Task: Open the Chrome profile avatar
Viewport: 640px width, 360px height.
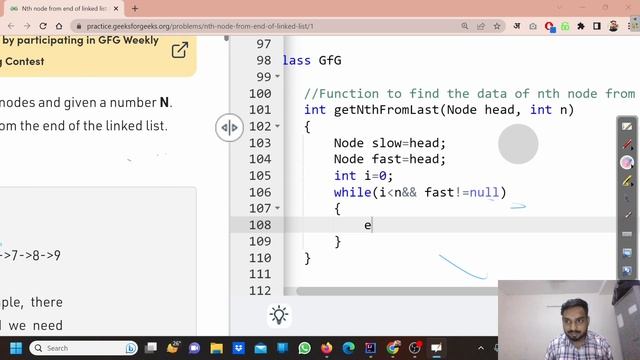Action: click(613, 26)
